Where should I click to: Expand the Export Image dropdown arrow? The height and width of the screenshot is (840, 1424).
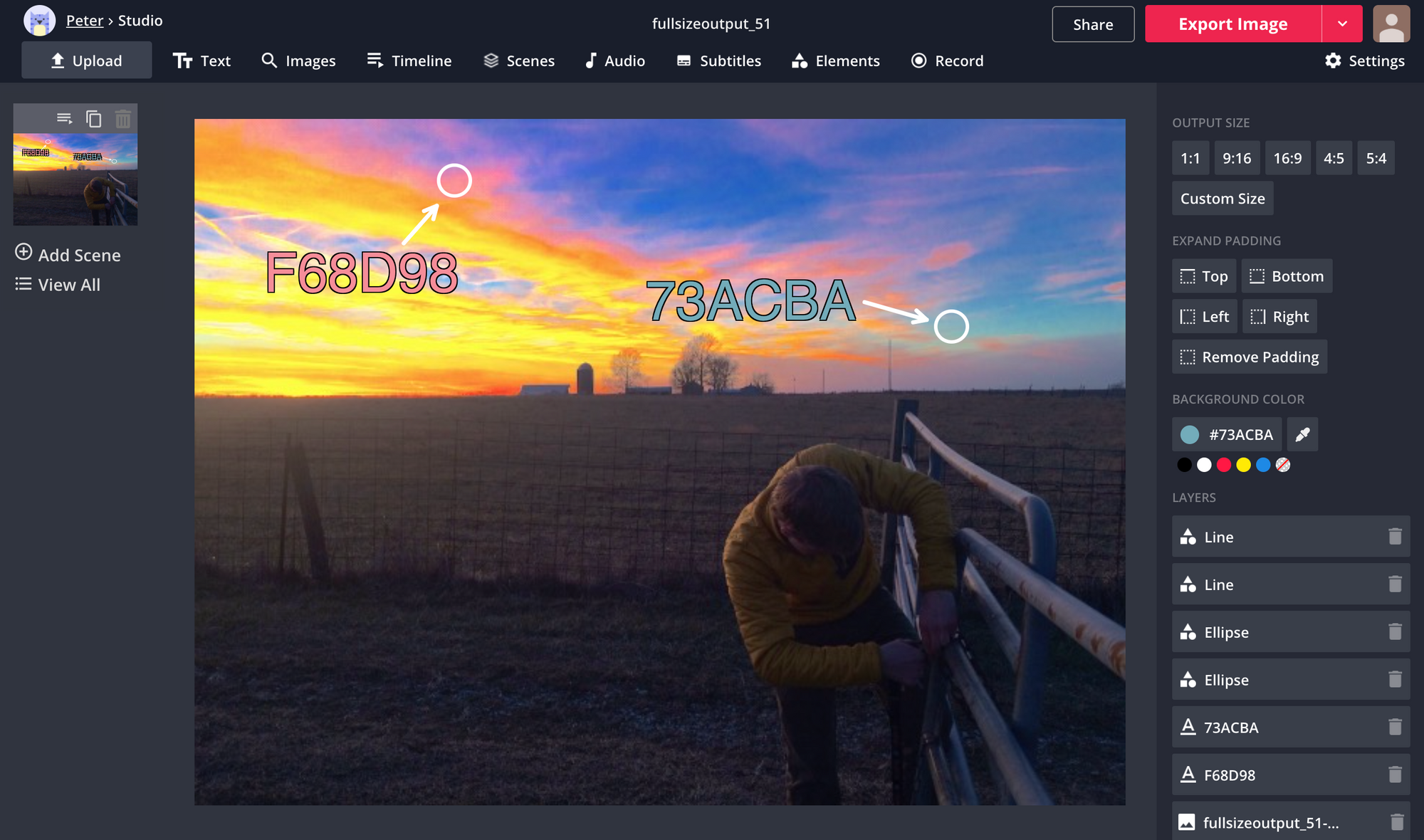(1342, 23)
